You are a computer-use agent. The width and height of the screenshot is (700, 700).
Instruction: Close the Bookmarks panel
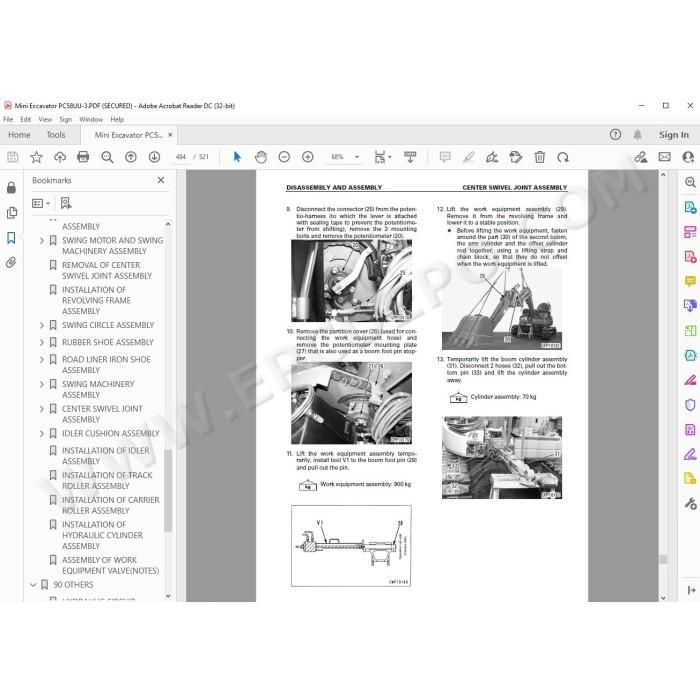coord(161,180)
